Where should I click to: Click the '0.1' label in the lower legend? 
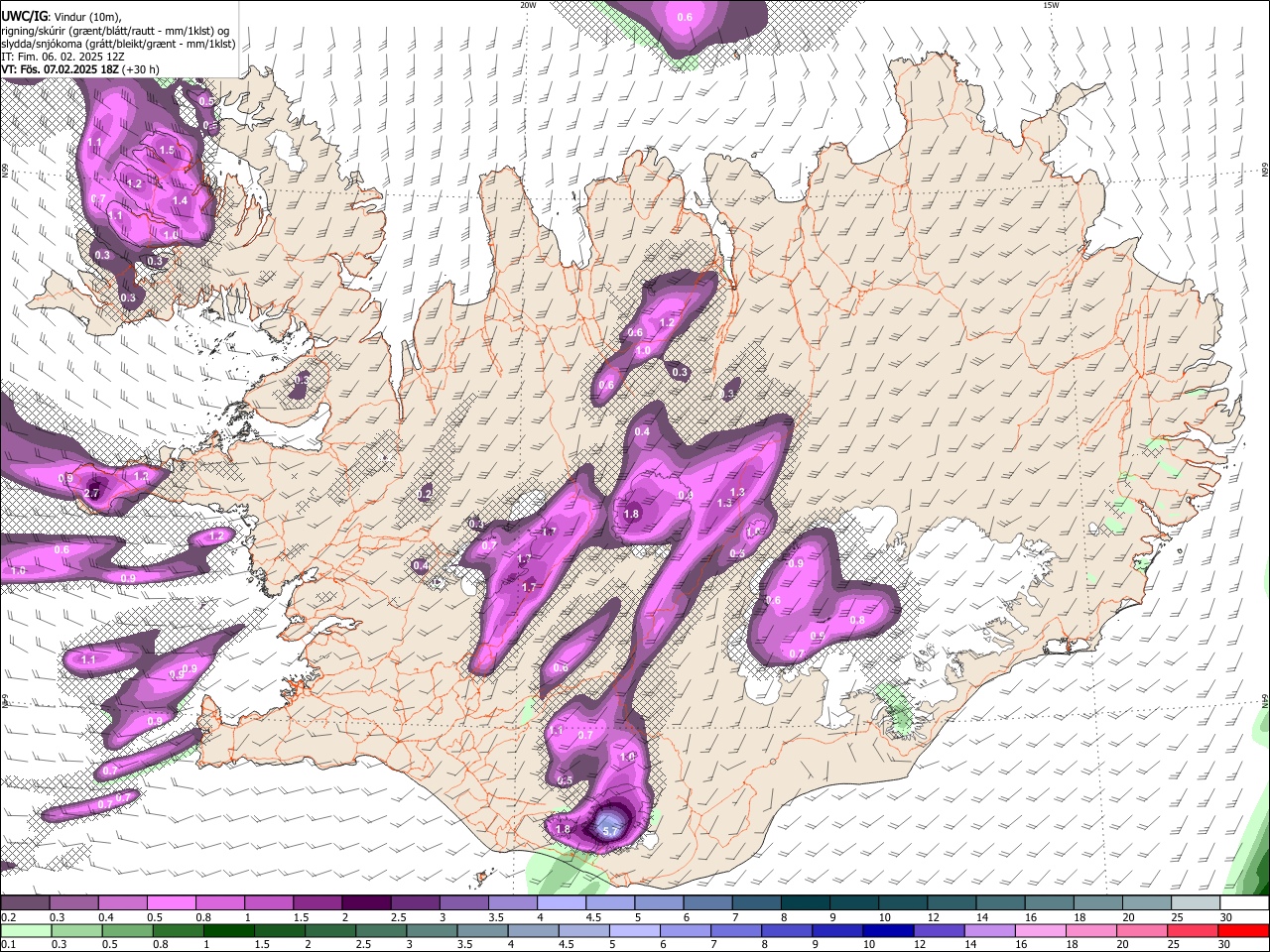click(7, 945)
